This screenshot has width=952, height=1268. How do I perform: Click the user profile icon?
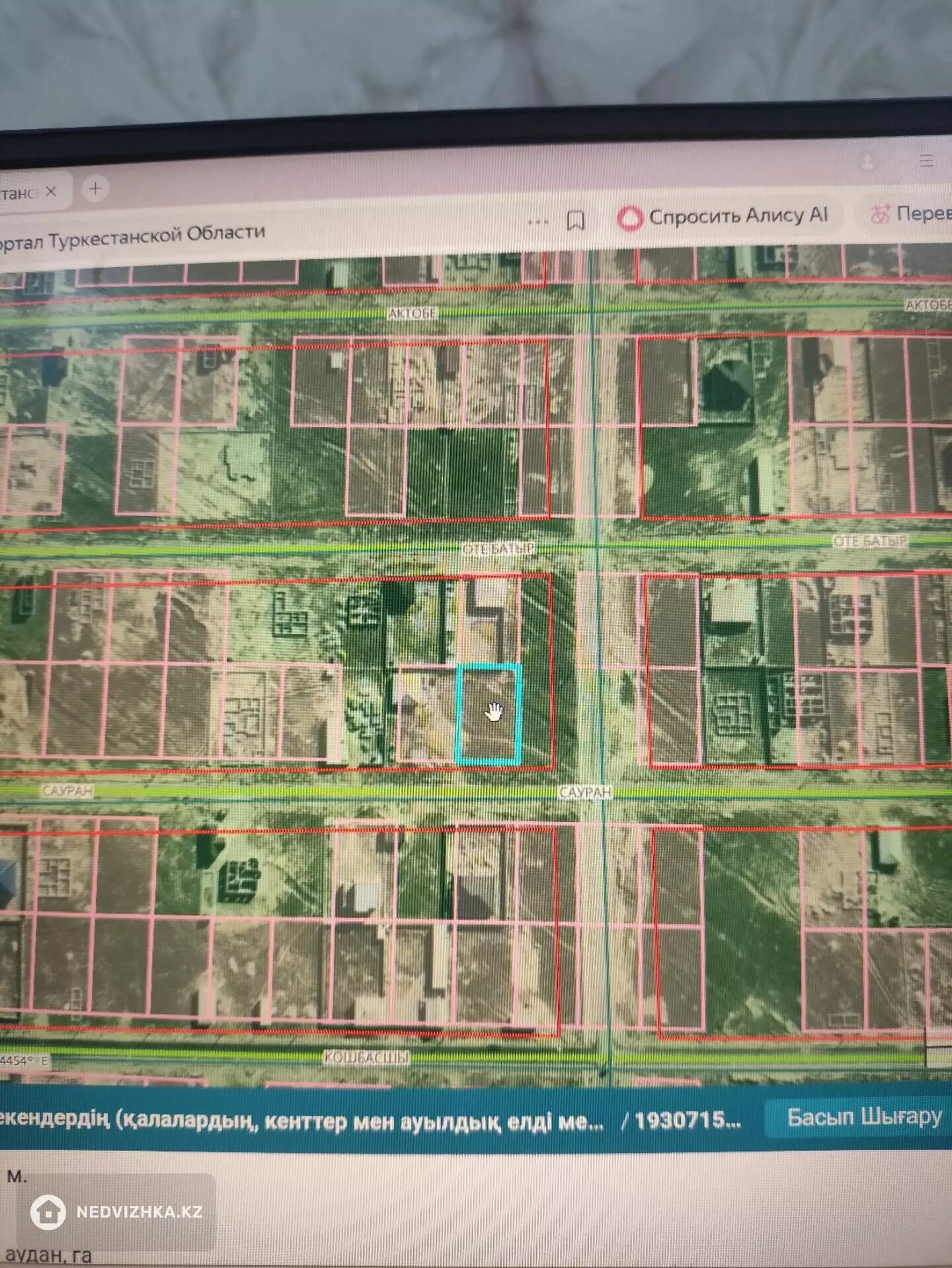click(x=867, y=161)
